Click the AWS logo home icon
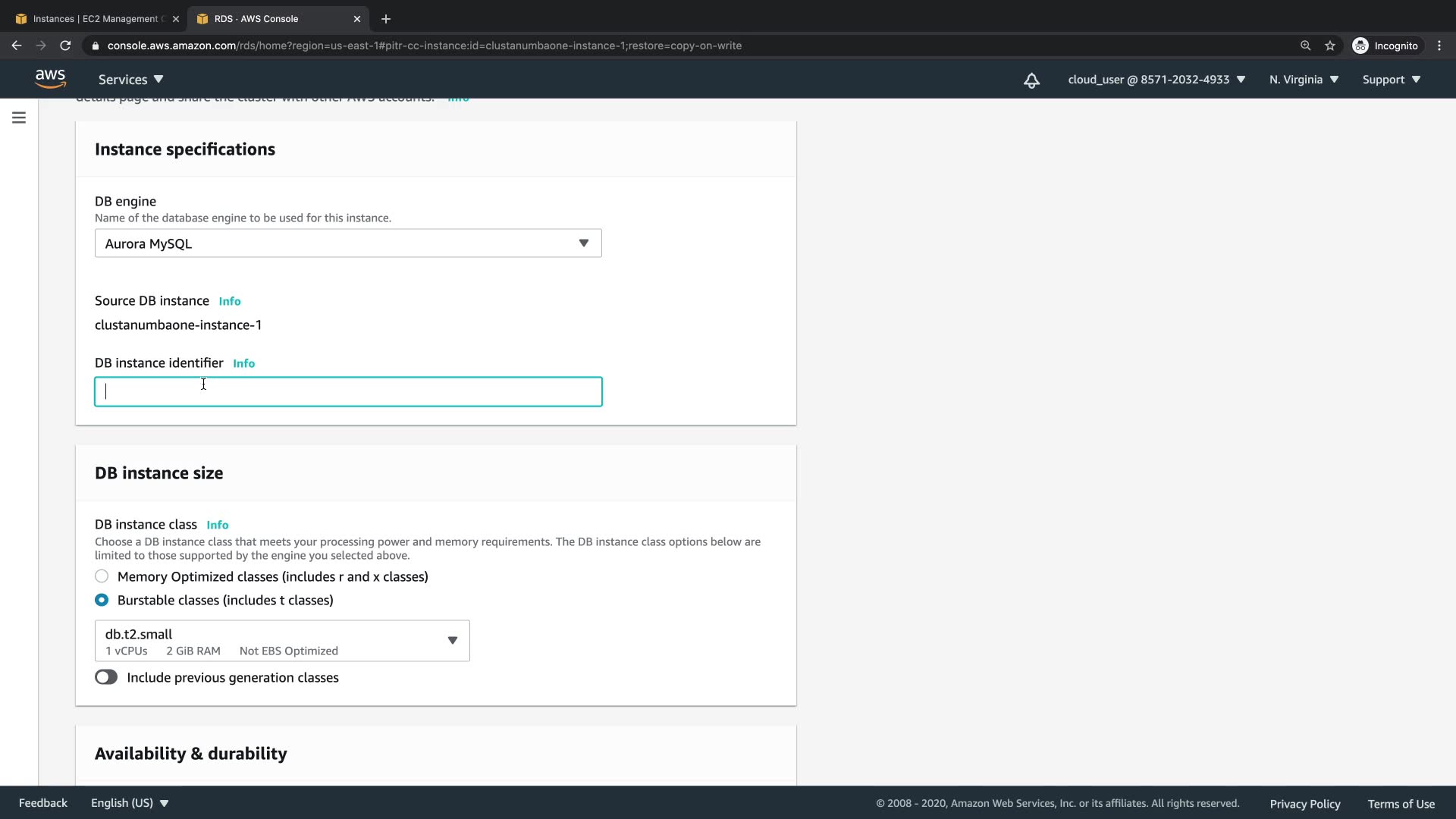Image resolution: width=1456 pixels, height=819 pixels. [50, 79]
